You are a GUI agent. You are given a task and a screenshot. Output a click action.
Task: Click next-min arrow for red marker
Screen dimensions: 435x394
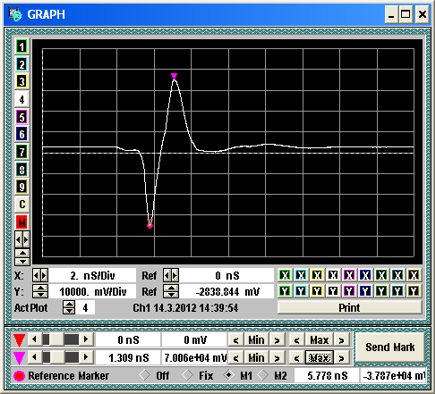click(x=277, y=340)
